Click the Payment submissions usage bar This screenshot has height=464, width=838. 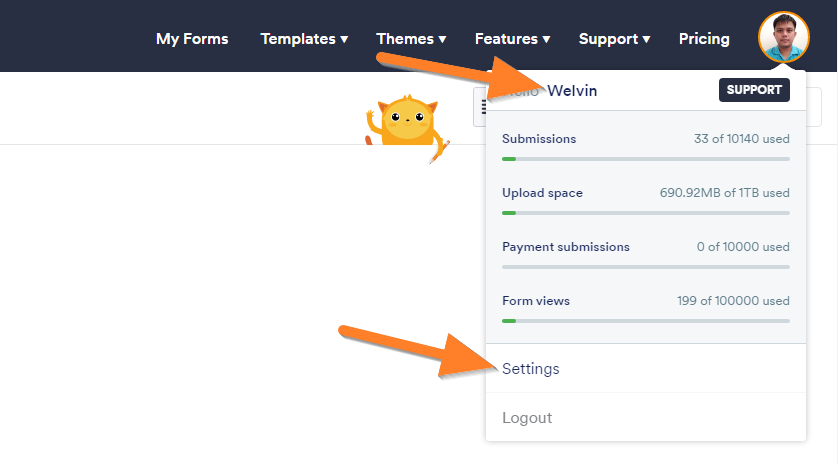[x=646, y=267]
